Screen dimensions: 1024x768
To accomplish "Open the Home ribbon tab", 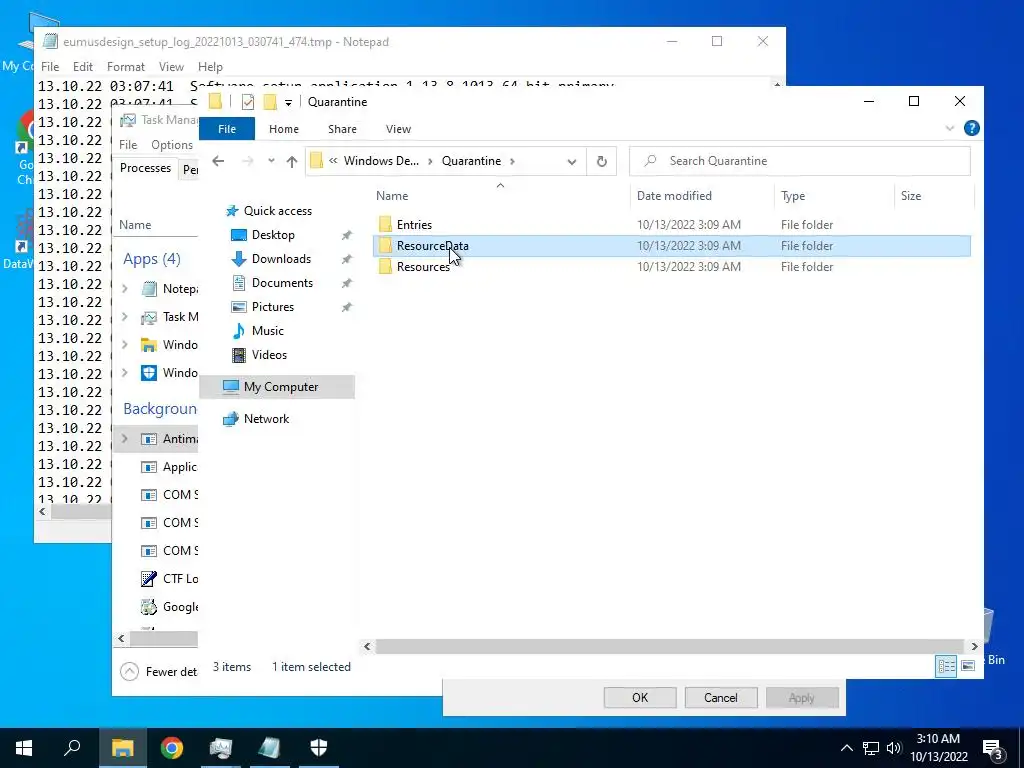I will 283,129.
